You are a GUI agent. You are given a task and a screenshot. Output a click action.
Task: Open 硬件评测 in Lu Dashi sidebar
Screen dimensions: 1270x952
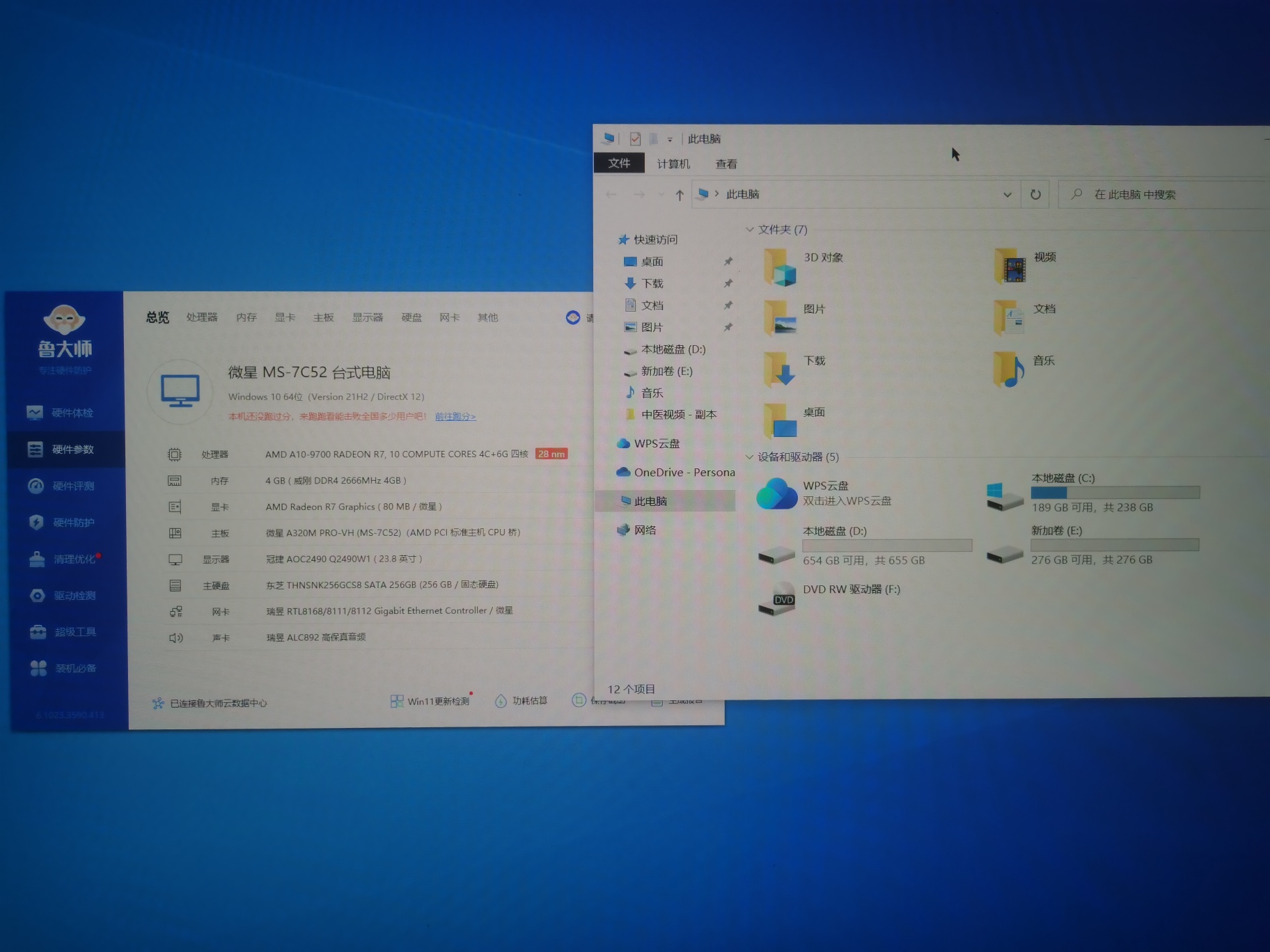(x=61, y=486)
